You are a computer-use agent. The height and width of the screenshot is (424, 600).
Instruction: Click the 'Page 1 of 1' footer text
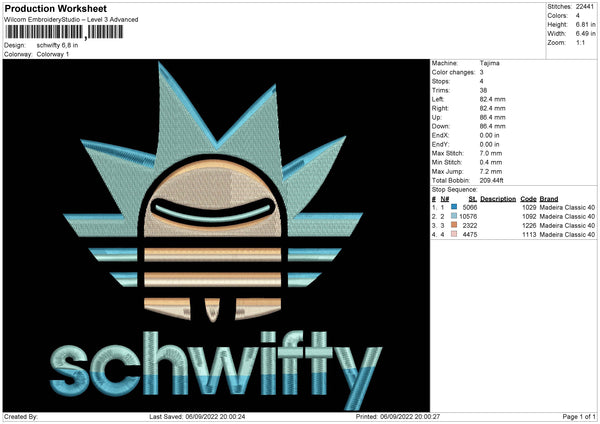579,416
